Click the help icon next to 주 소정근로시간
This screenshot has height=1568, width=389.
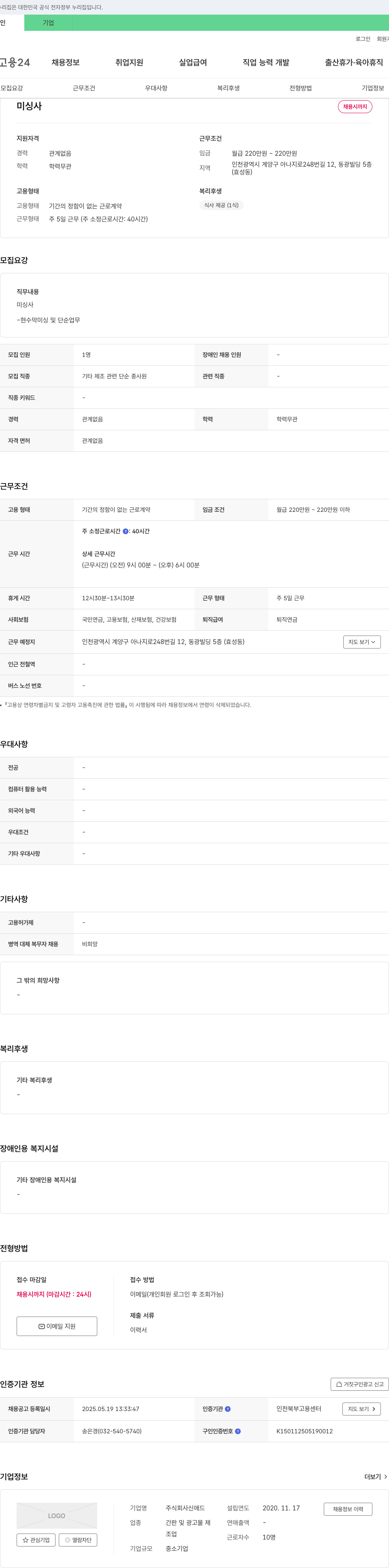(126, 531)
